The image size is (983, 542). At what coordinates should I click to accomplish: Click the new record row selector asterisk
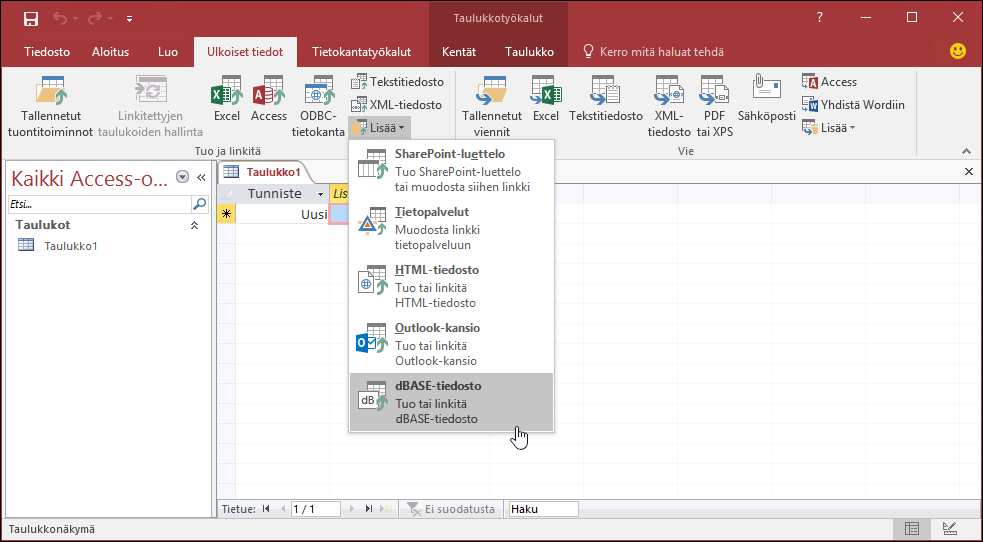pyautogui.click(x=226, y=214)
